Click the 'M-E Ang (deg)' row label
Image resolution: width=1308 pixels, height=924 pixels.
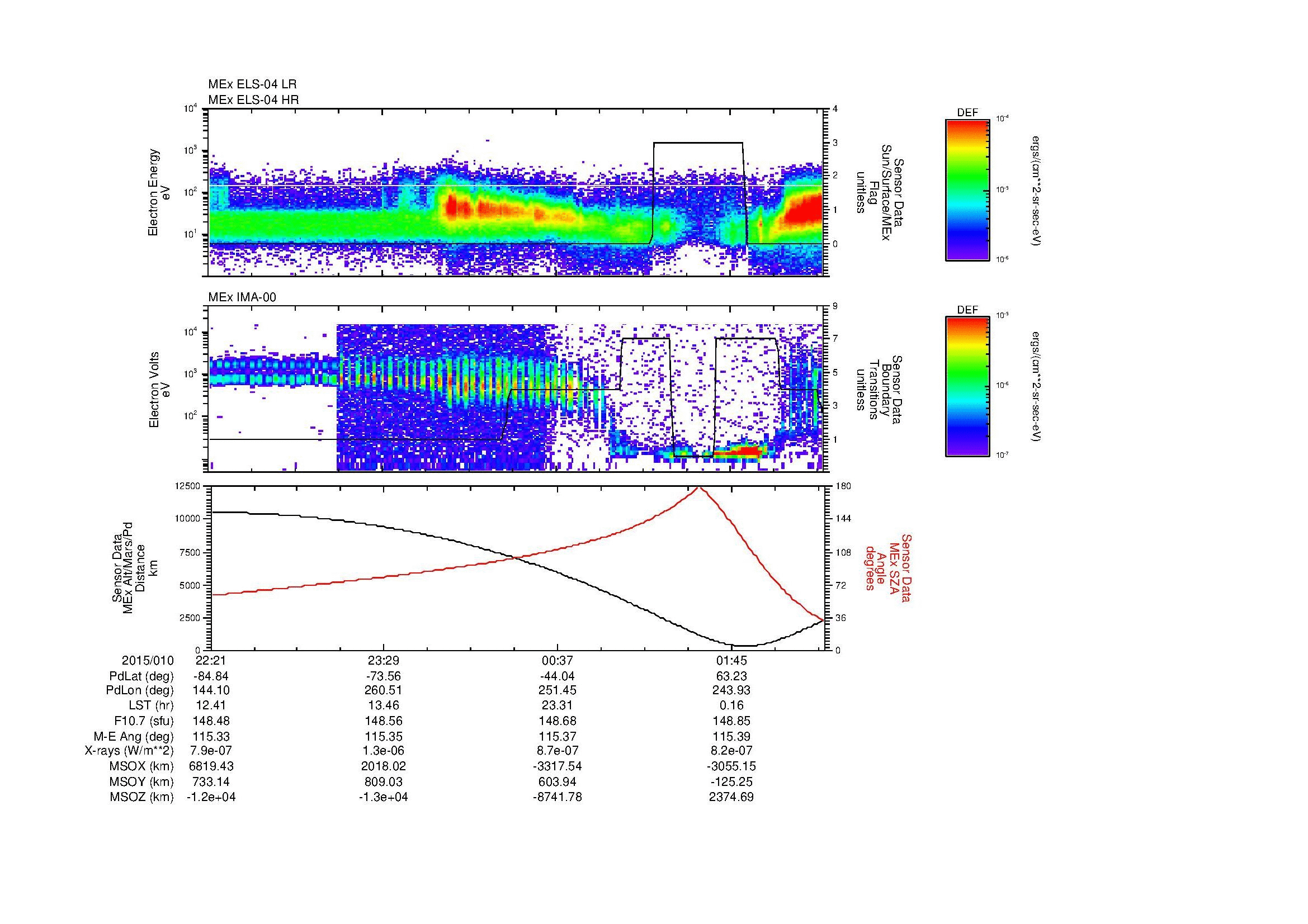134,737
